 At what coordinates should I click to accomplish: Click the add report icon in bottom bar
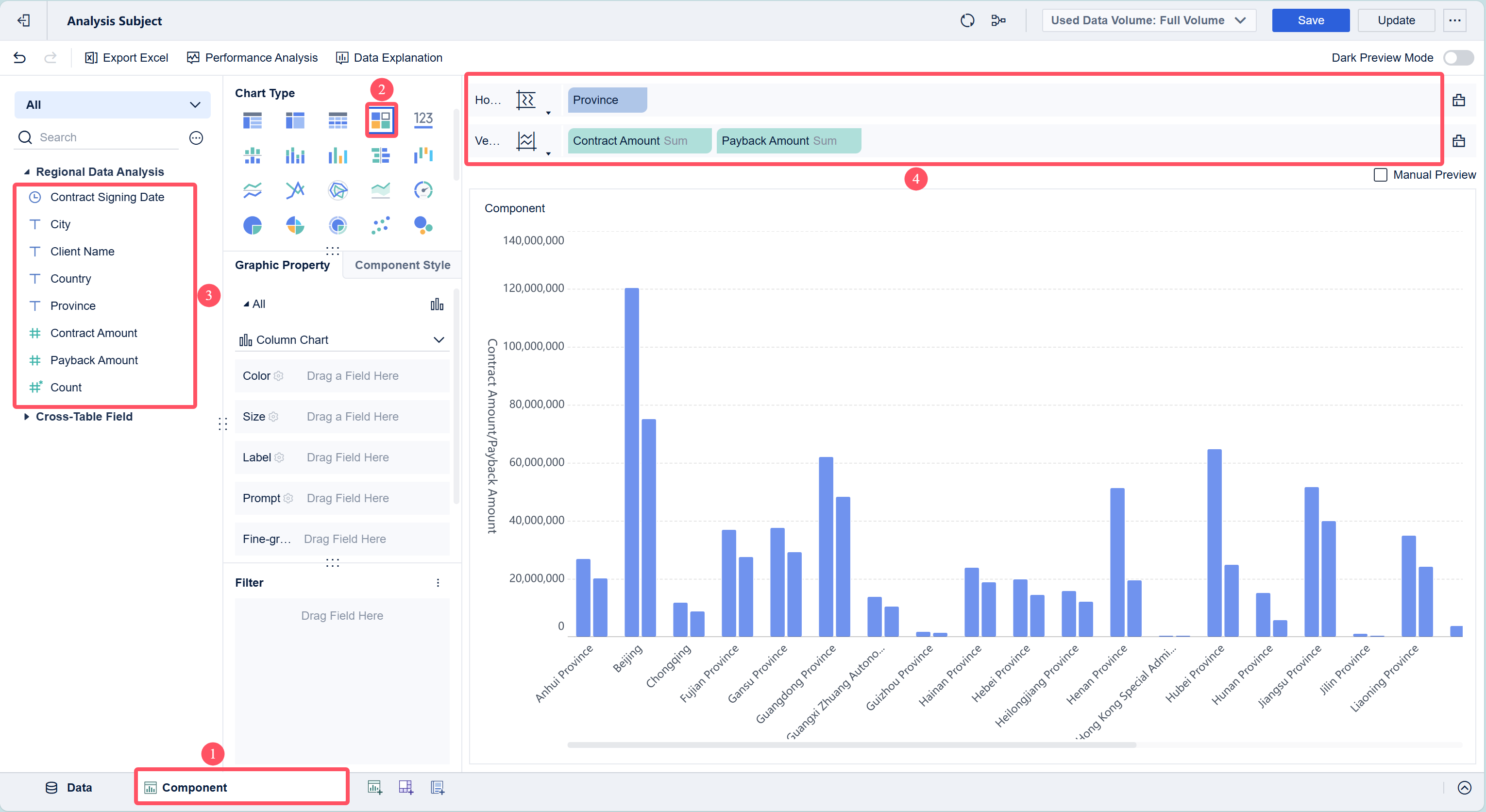[437, 787]
